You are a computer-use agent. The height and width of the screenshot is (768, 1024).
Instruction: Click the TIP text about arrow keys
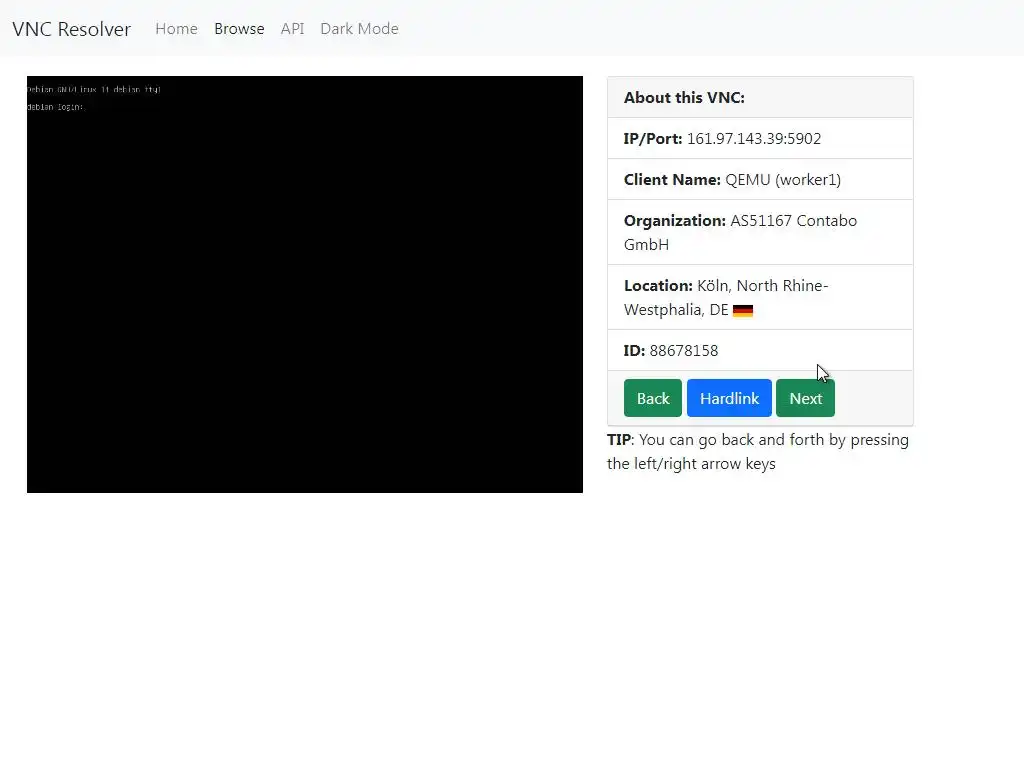click(x=758, y=451)
